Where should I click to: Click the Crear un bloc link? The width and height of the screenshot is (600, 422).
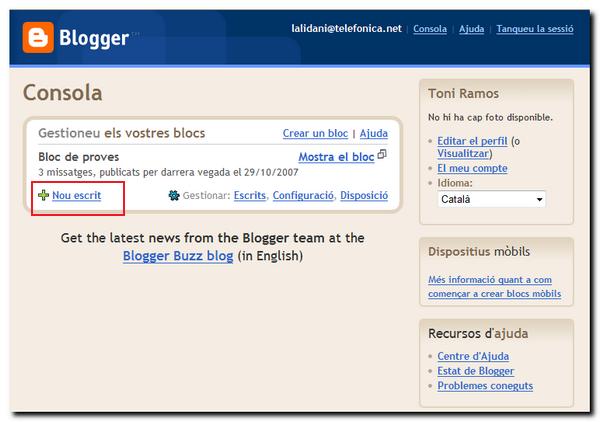[315, 133]
